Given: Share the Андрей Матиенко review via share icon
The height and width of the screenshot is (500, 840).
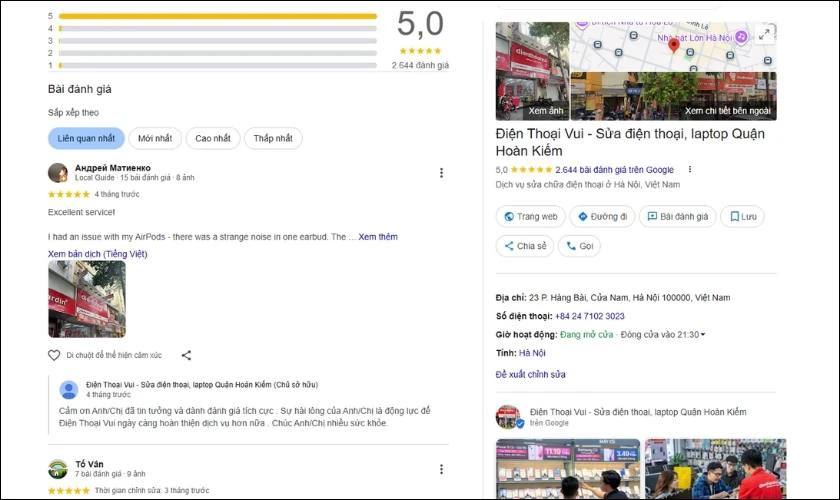Looking at the screenshot, I should (x=186, y=355).
